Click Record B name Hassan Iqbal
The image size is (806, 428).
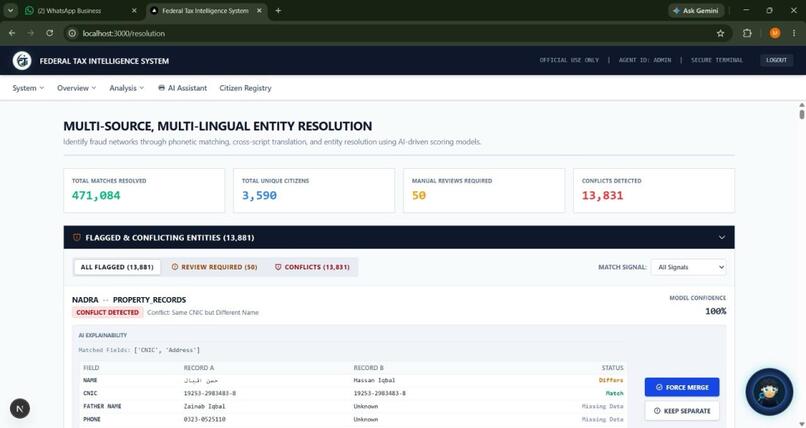374,381
